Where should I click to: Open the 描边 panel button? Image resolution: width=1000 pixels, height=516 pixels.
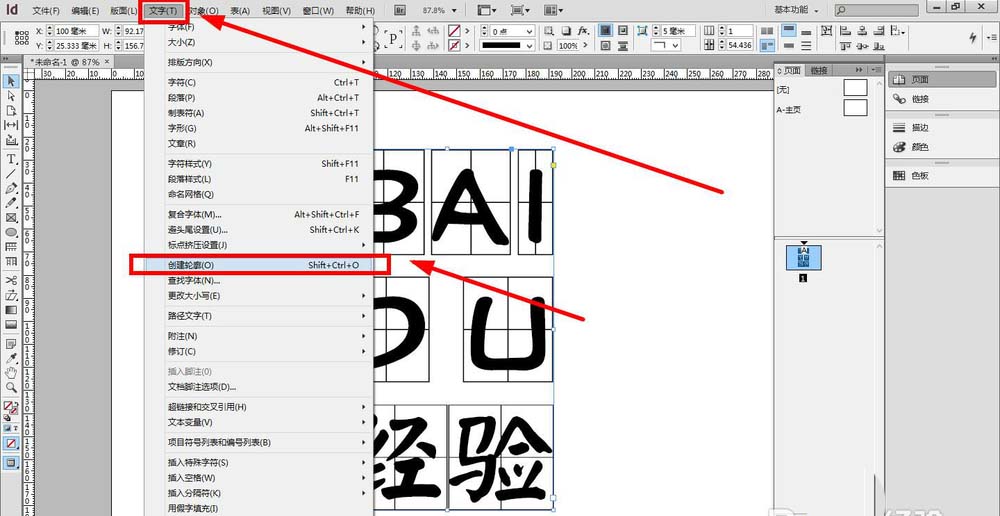pyautogui.click(x=941, y=128)
